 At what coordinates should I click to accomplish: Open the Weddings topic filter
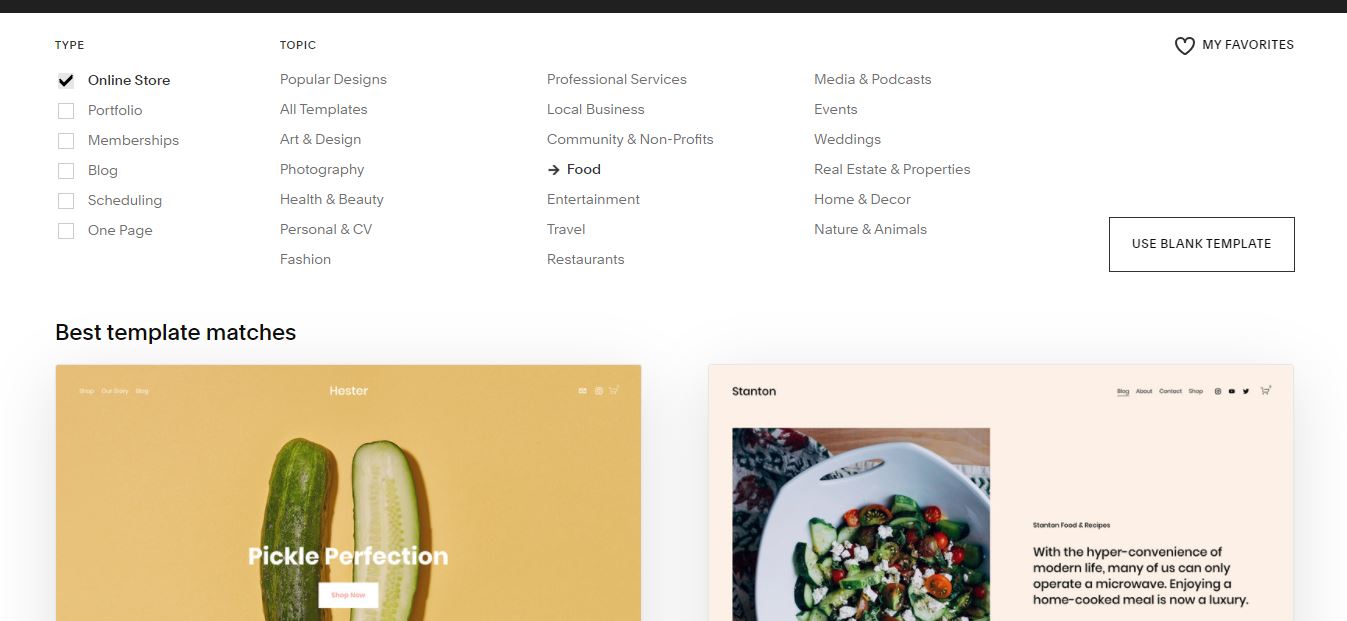[x=847, y=139]
